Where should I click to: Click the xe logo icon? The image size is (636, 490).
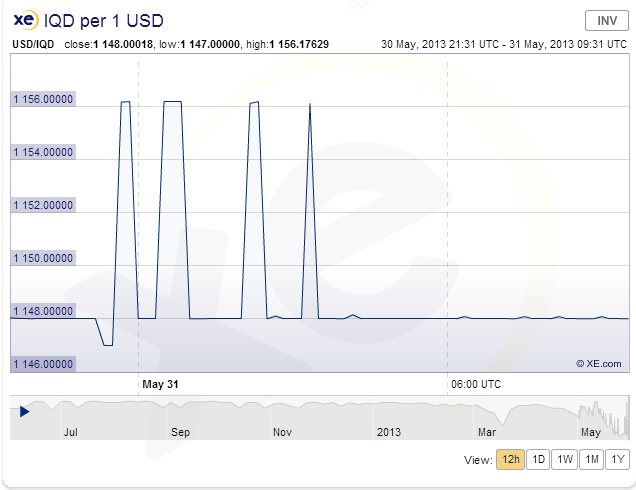[x=26, y=19]
